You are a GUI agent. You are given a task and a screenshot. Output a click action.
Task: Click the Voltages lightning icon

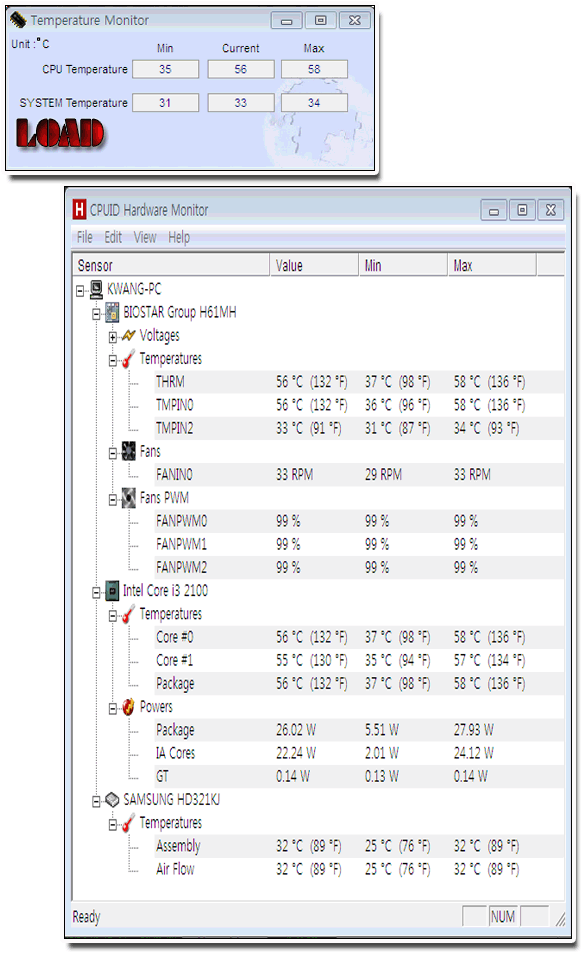pyautogui.click(x=128, y=336)
